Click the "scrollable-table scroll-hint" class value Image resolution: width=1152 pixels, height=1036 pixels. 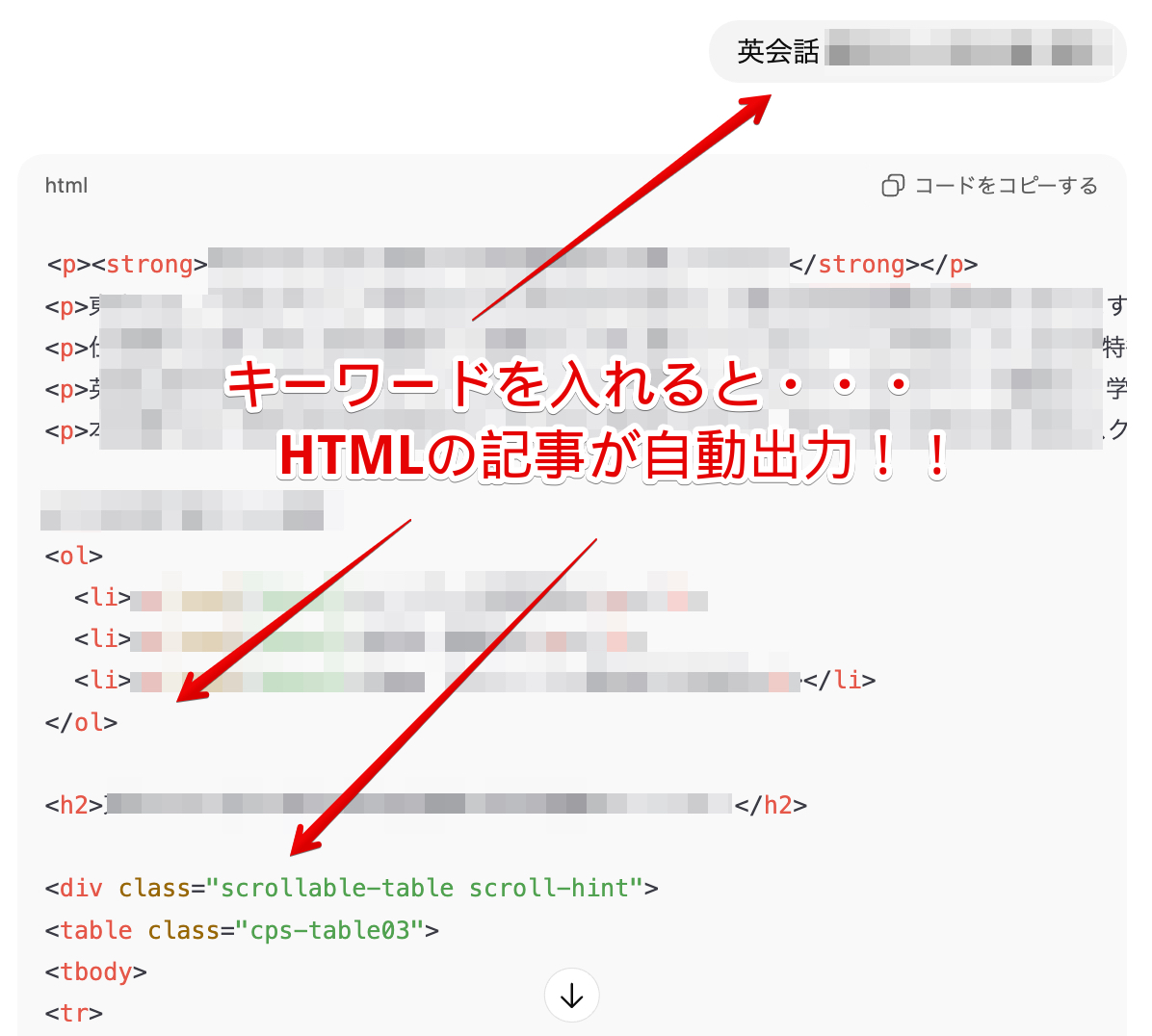coord(424,888)
